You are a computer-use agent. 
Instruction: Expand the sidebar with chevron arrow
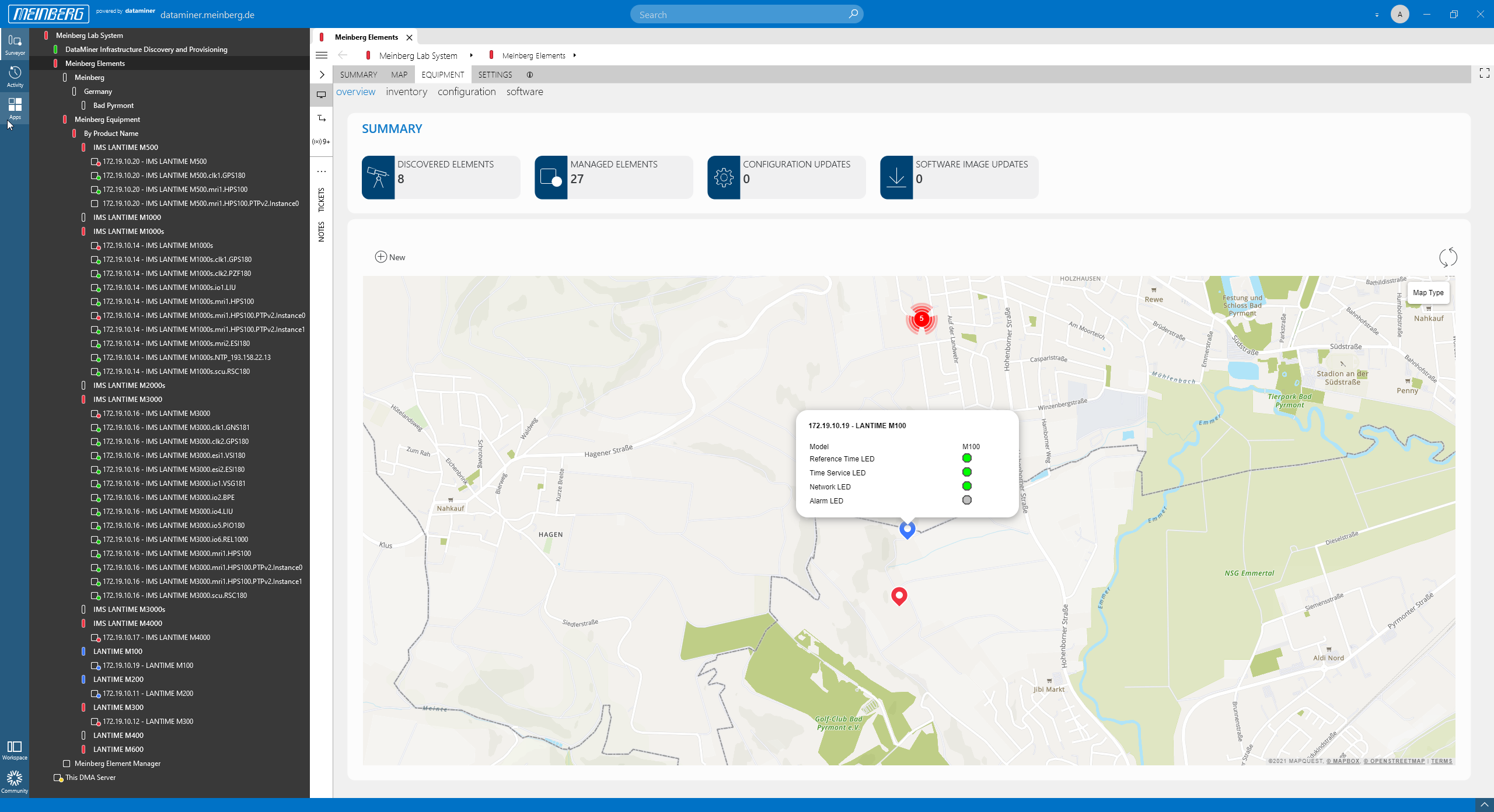[x=322, y=75]
